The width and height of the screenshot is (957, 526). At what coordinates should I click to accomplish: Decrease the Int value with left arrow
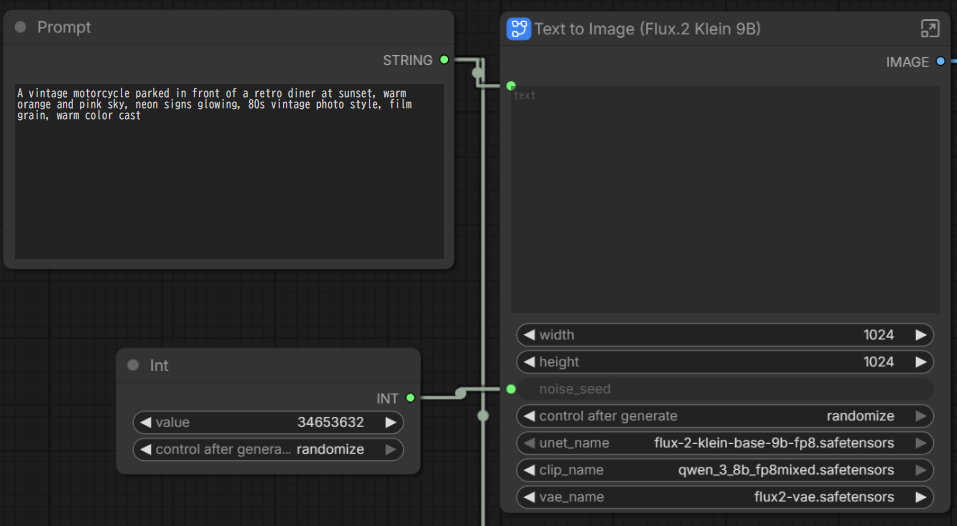(x=145, y=422)
